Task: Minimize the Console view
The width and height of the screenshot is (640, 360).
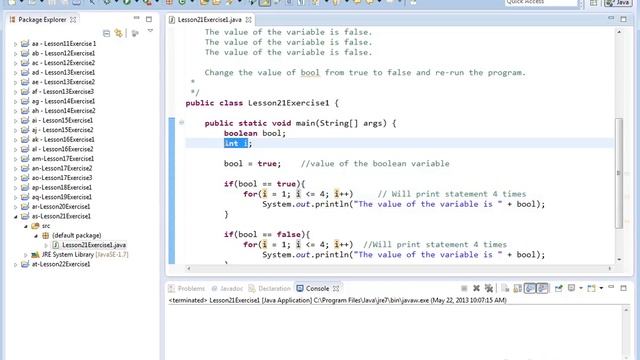Action: coord(611,288)
